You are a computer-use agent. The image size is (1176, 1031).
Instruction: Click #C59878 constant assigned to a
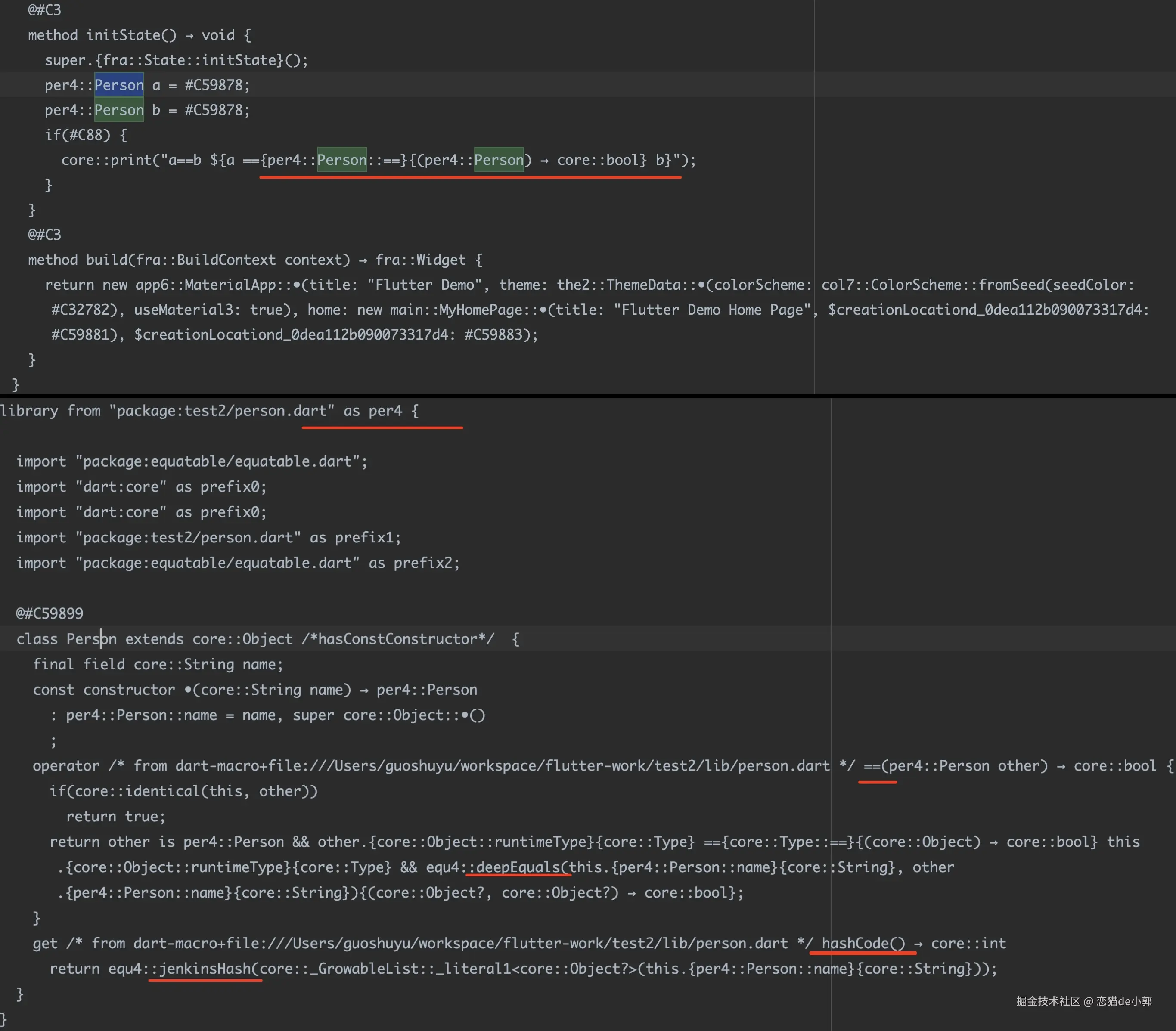click(x=214, y=85)
